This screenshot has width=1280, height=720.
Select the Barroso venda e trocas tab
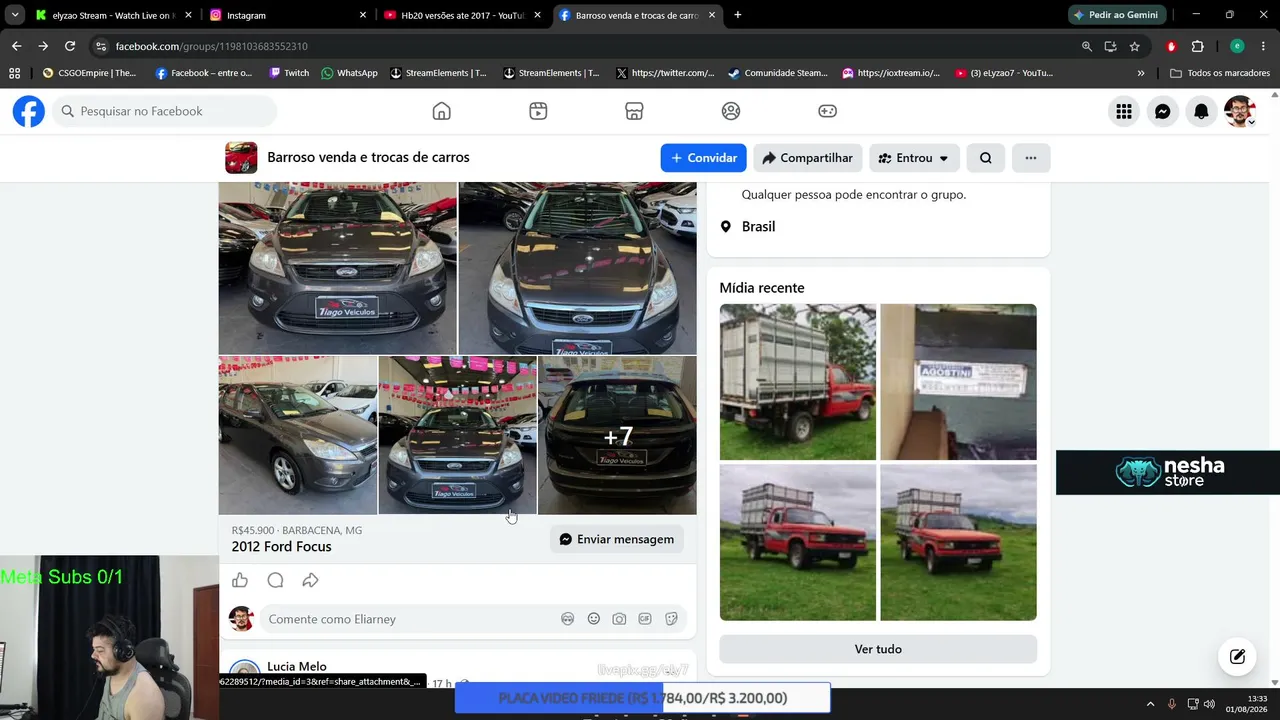636,15
